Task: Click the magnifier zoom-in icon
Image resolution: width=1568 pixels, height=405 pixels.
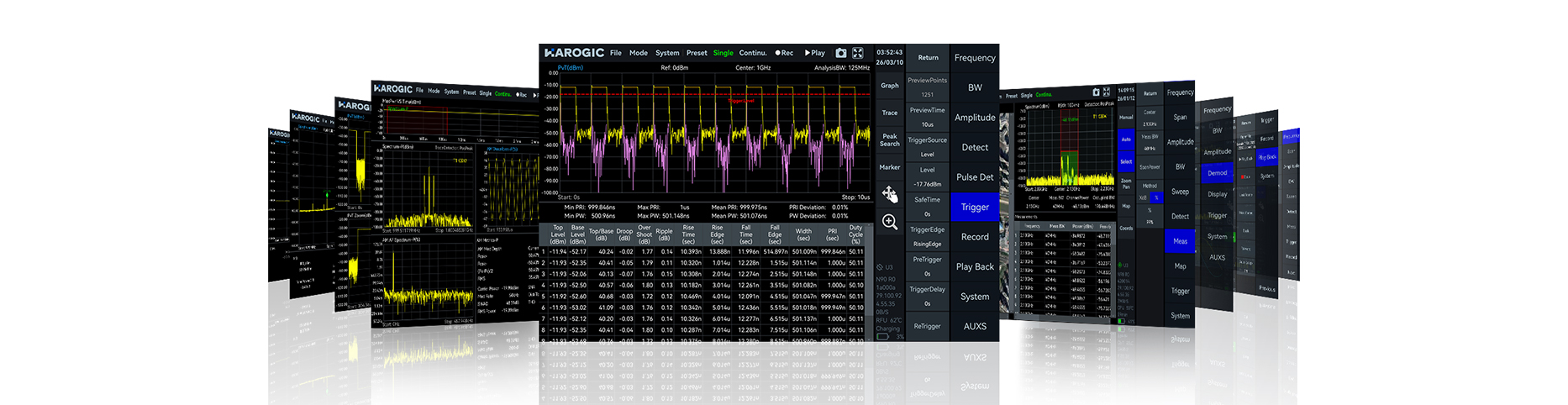Action: pyautogui.click(x=889, y=222)
